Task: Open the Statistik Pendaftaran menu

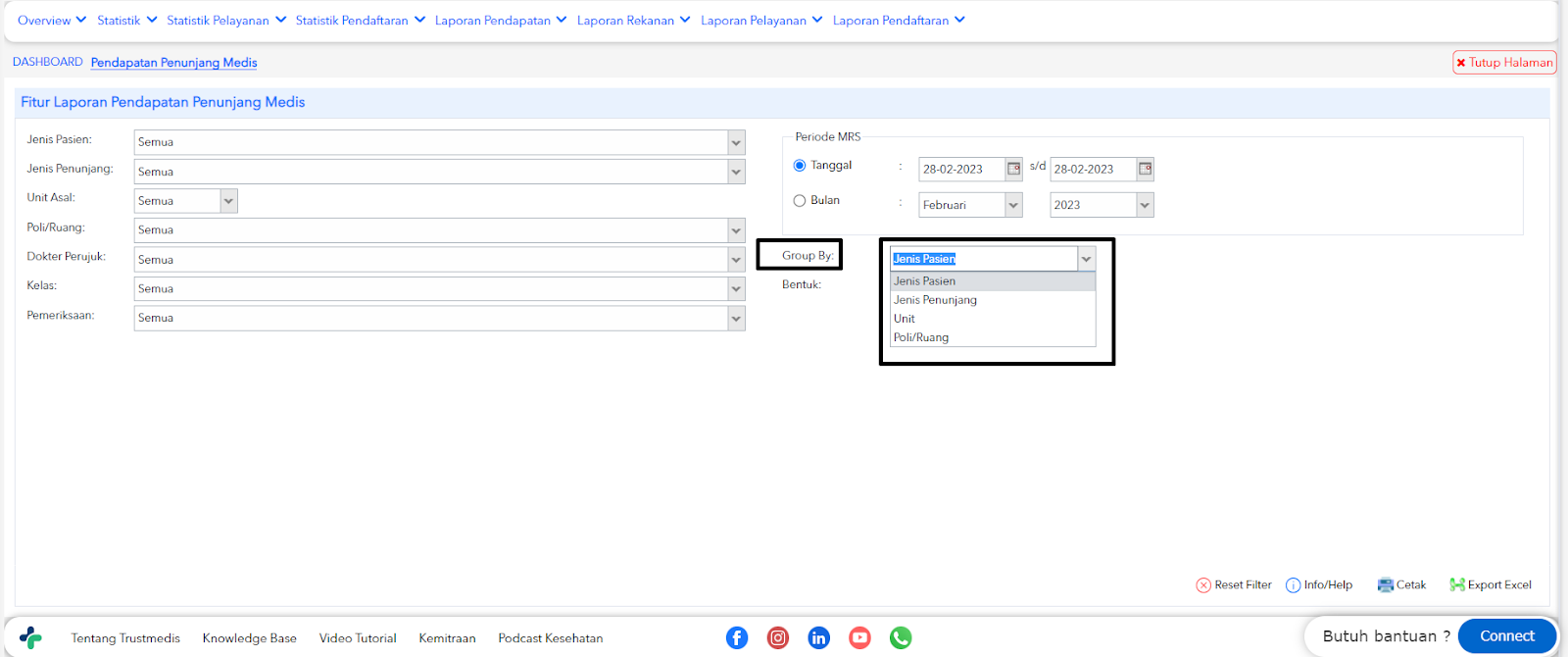Action: (361, 20)
